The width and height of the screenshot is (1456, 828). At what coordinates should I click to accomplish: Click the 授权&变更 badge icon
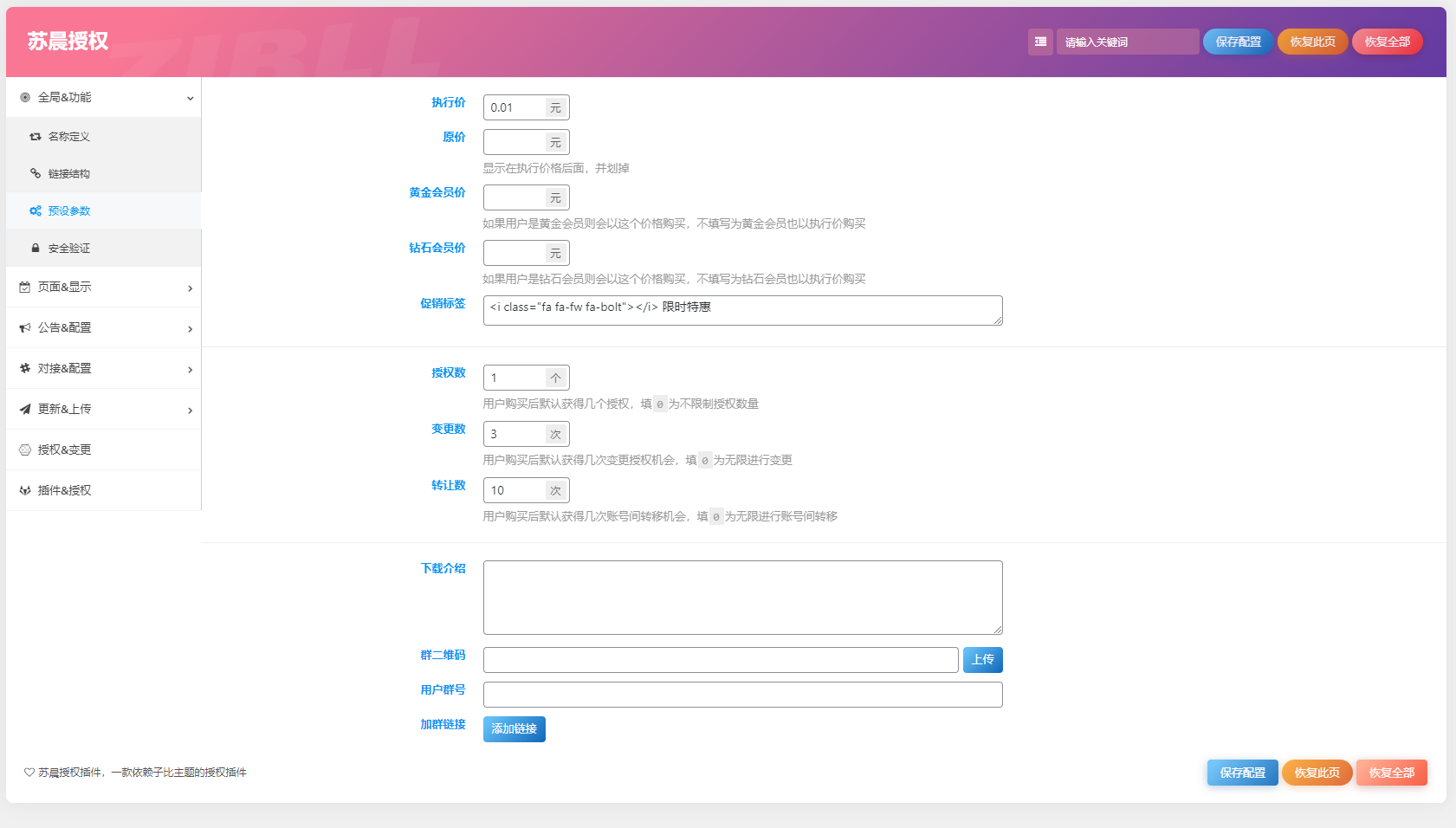click(x=25, y=450)
